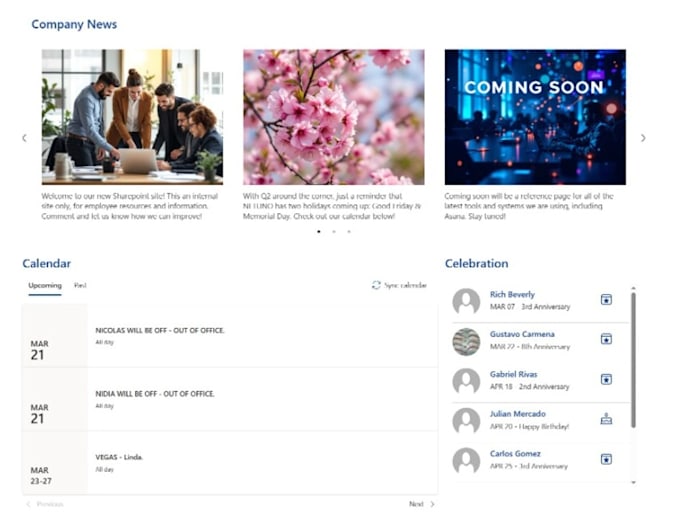Click the Next page chevron icon
This screenshot has width=680, height=530.
click(432, 504)
